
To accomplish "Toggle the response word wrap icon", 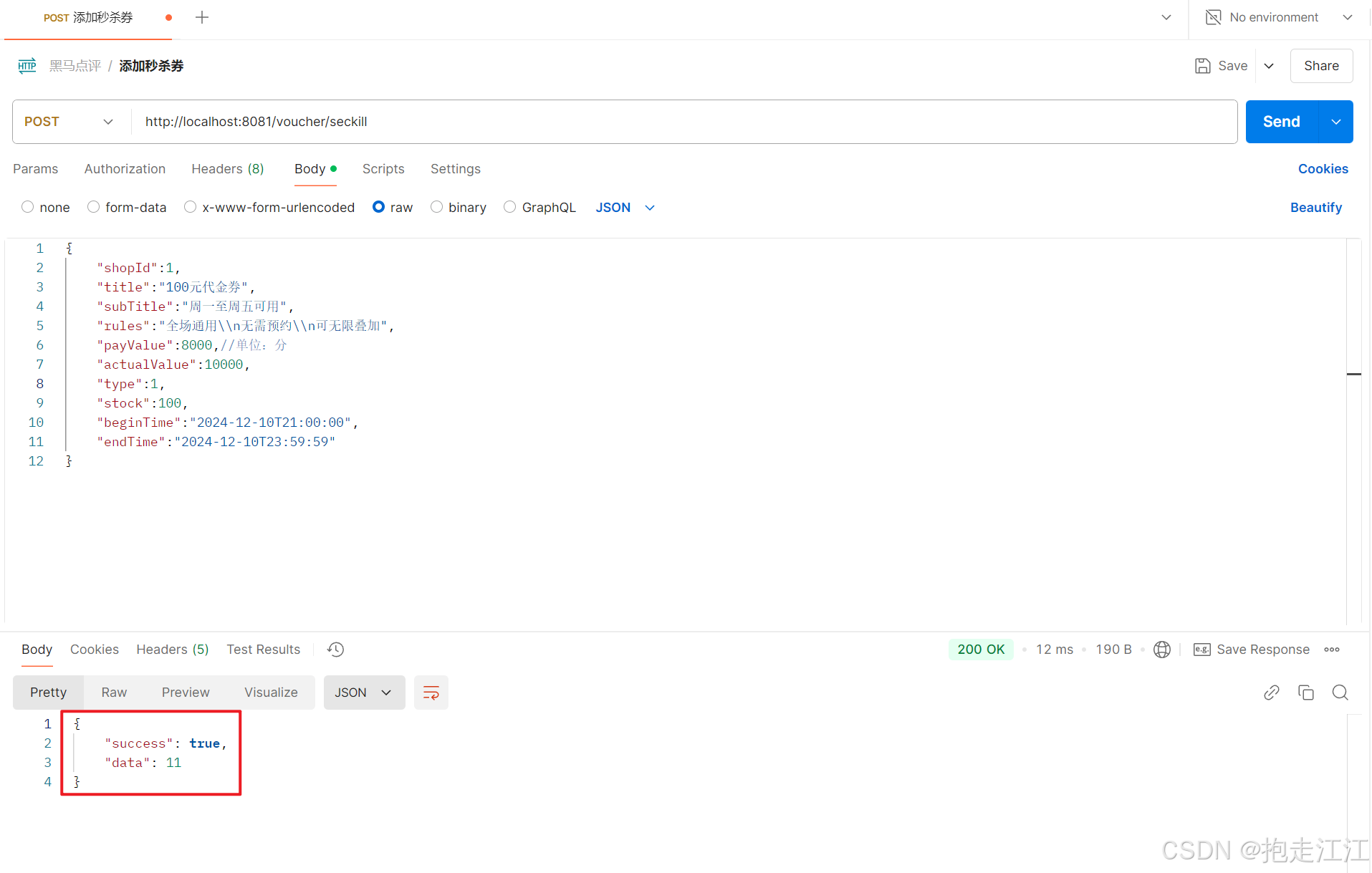I will point(431,693).
